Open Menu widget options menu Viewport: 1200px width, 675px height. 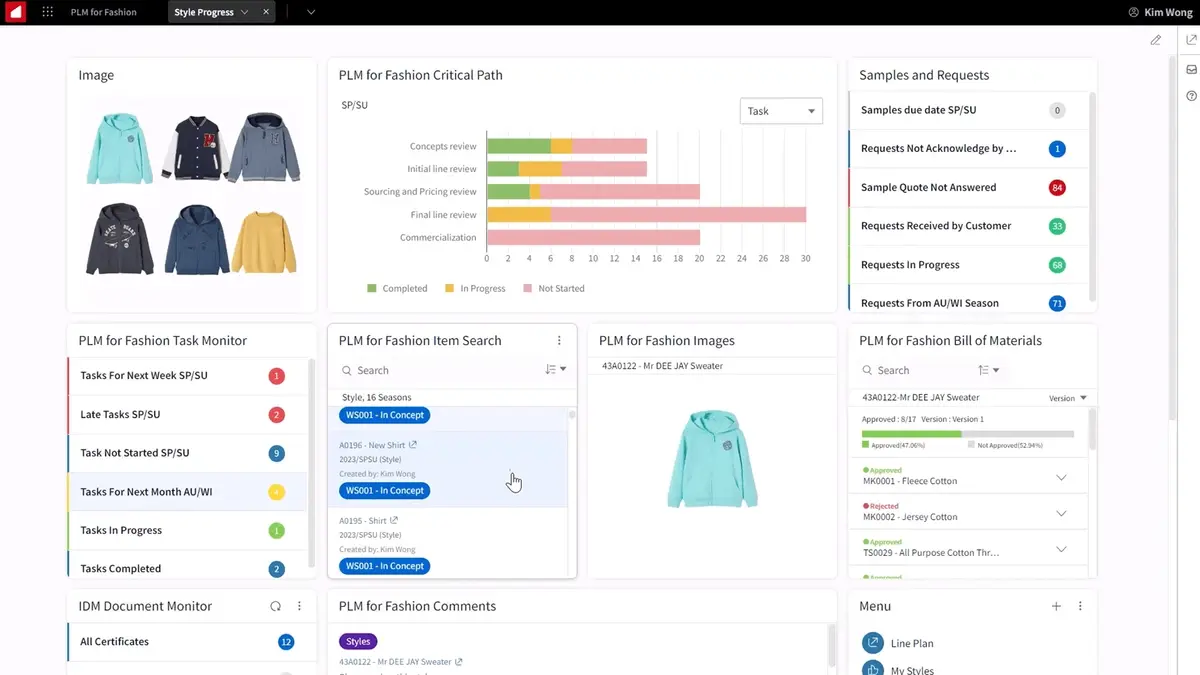tap(1080, 606)
